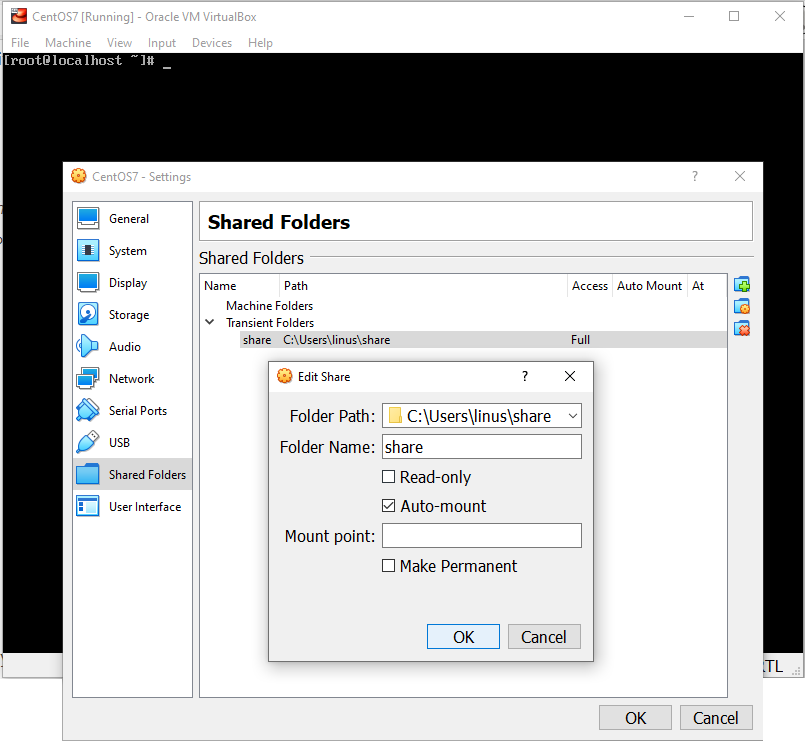Collapse the Transient Folders tree group
The image size is (805, 741).
[x=209, y=322]
